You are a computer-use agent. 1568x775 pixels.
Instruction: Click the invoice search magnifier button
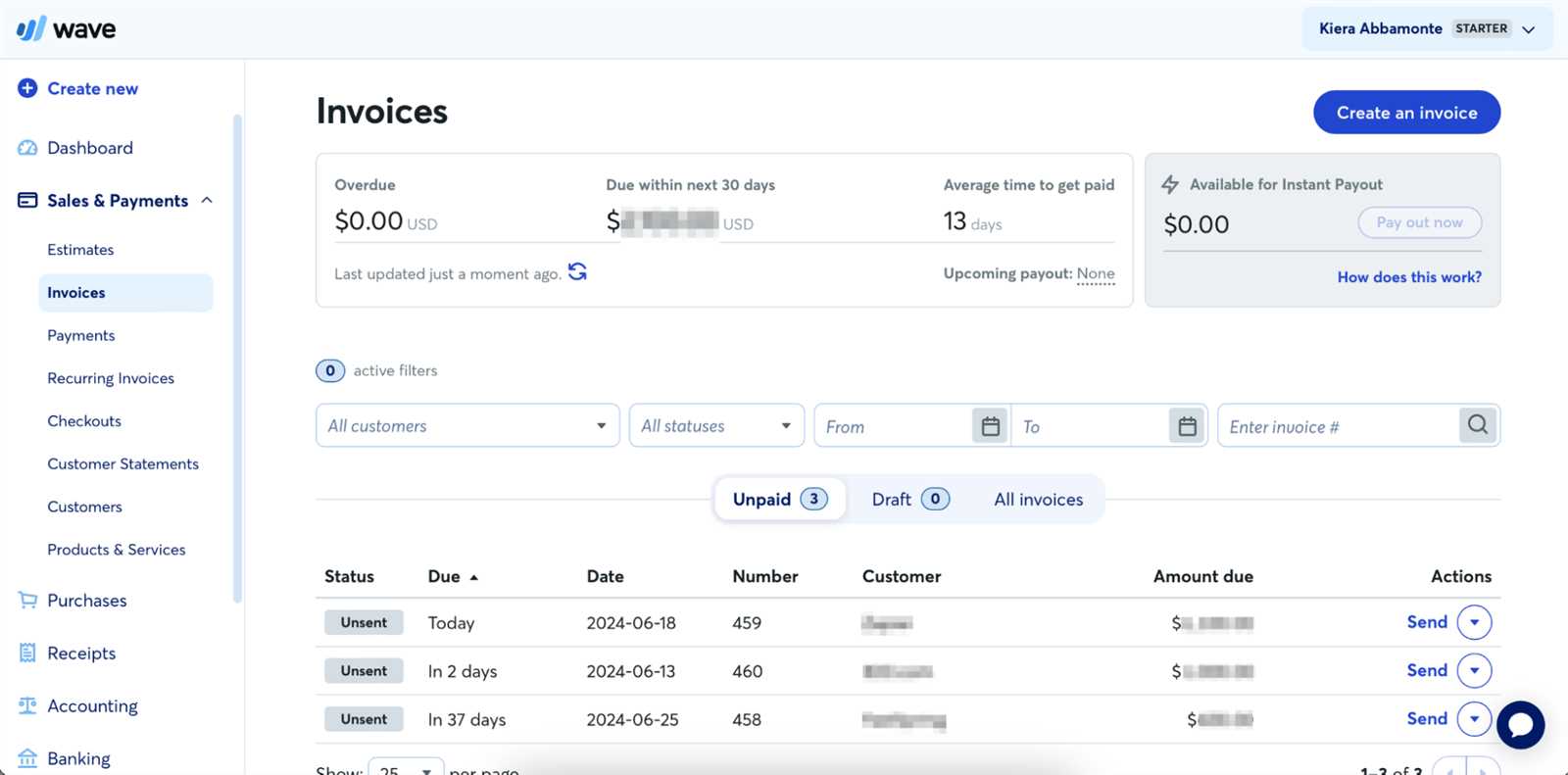coord(1478,425)
